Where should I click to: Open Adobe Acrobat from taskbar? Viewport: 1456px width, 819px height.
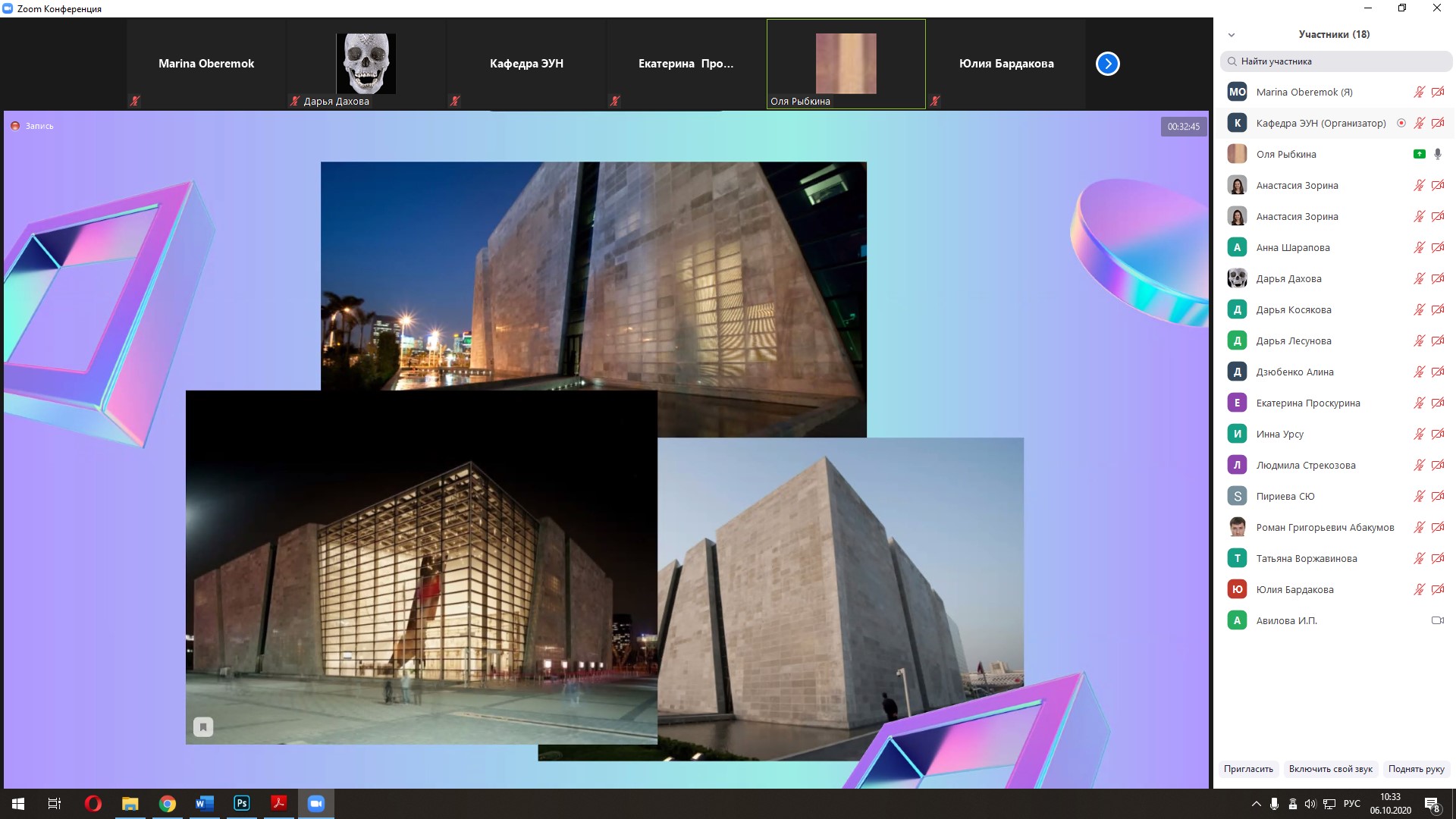[278, 804]
